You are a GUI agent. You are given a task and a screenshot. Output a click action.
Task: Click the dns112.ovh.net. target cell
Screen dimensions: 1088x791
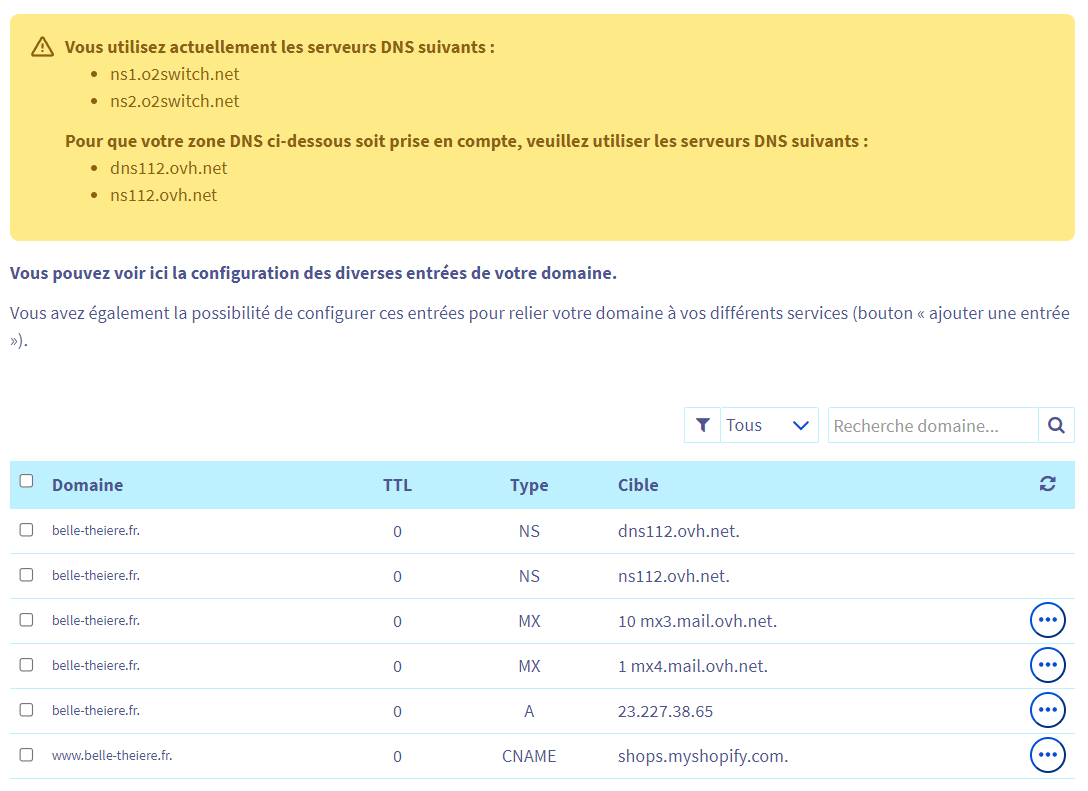(679, 531)
